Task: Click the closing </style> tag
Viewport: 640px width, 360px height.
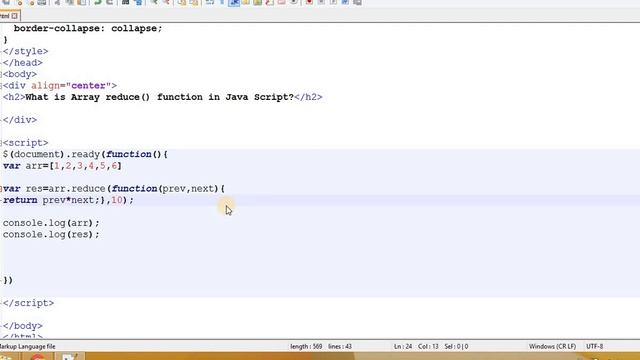Action: [x=25, y=51]
